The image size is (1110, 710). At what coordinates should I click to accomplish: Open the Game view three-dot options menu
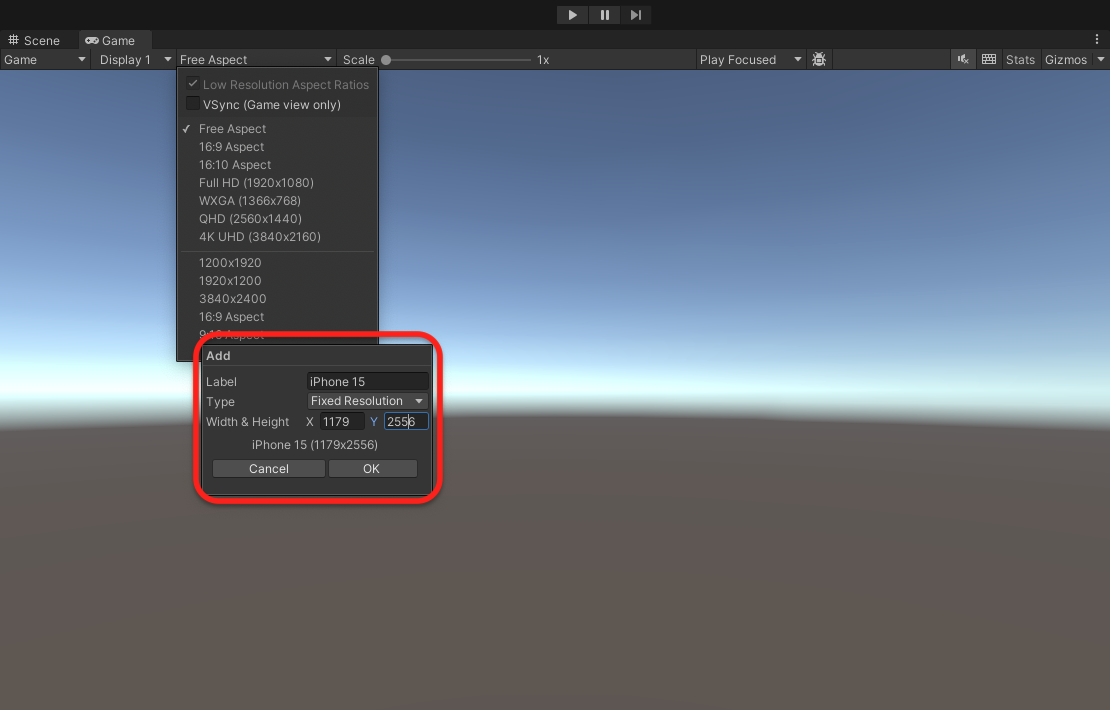click(x=1097, y=40)
